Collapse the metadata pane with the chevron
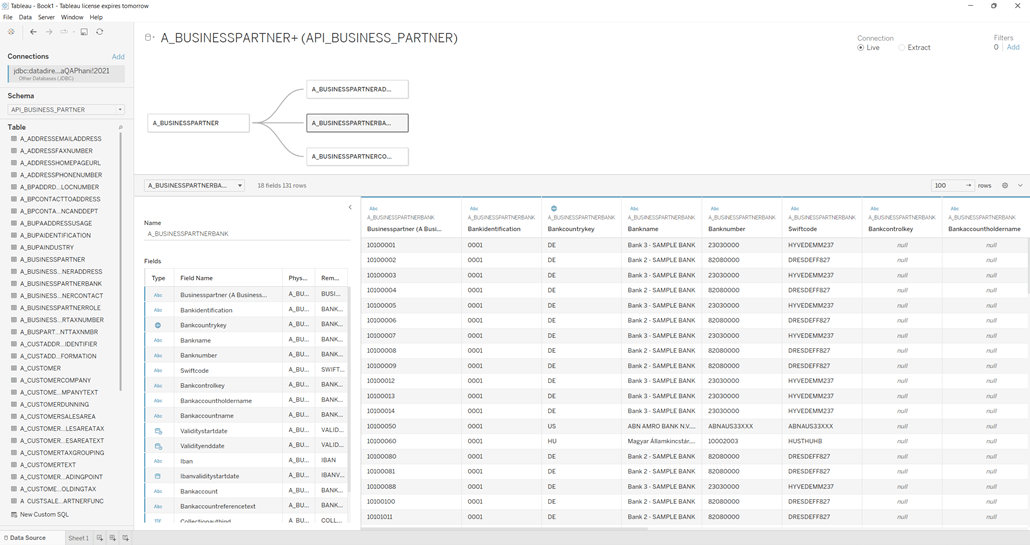This screenshot has width=1030, height=545. (x=350, y=208)
